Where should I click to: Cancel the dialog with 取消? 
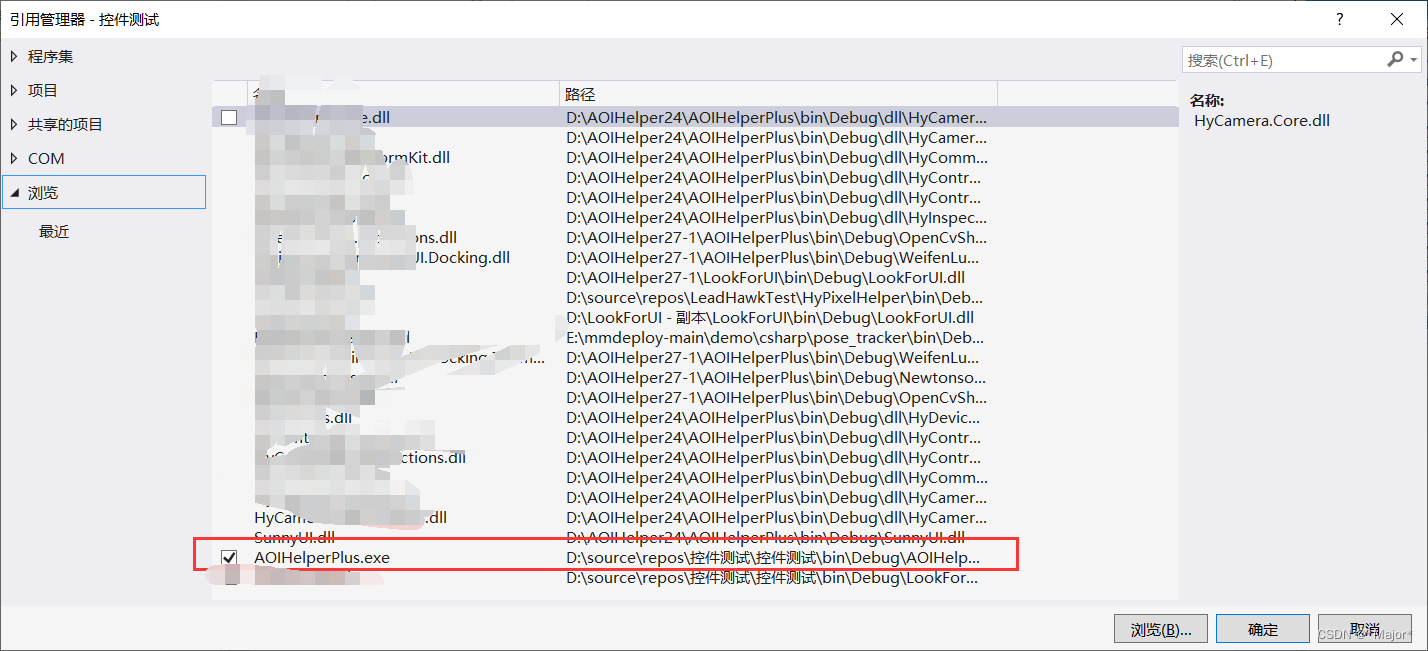click(x=1364, y=628)
